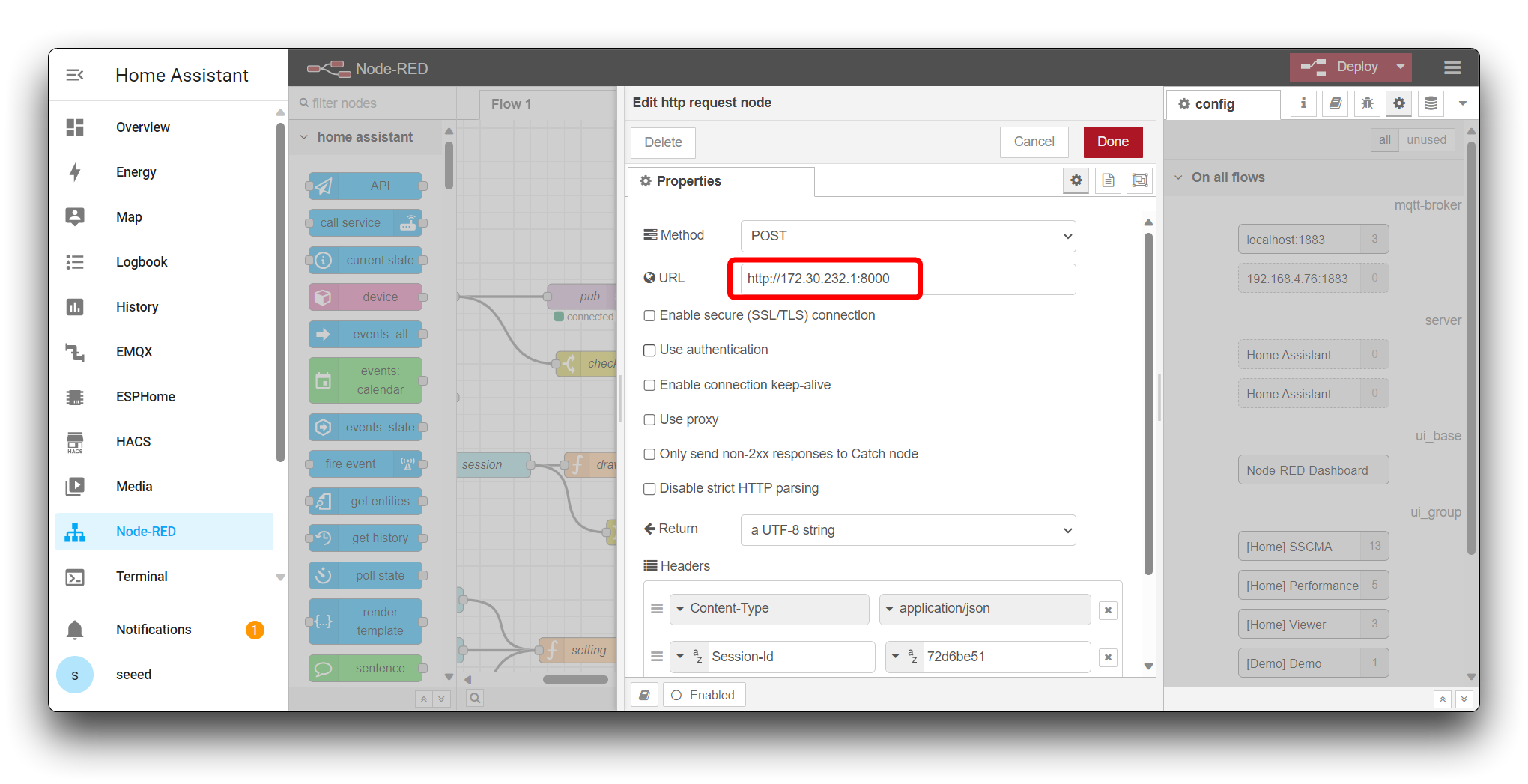Open node appearance icon in editor

coord(1140,180)
